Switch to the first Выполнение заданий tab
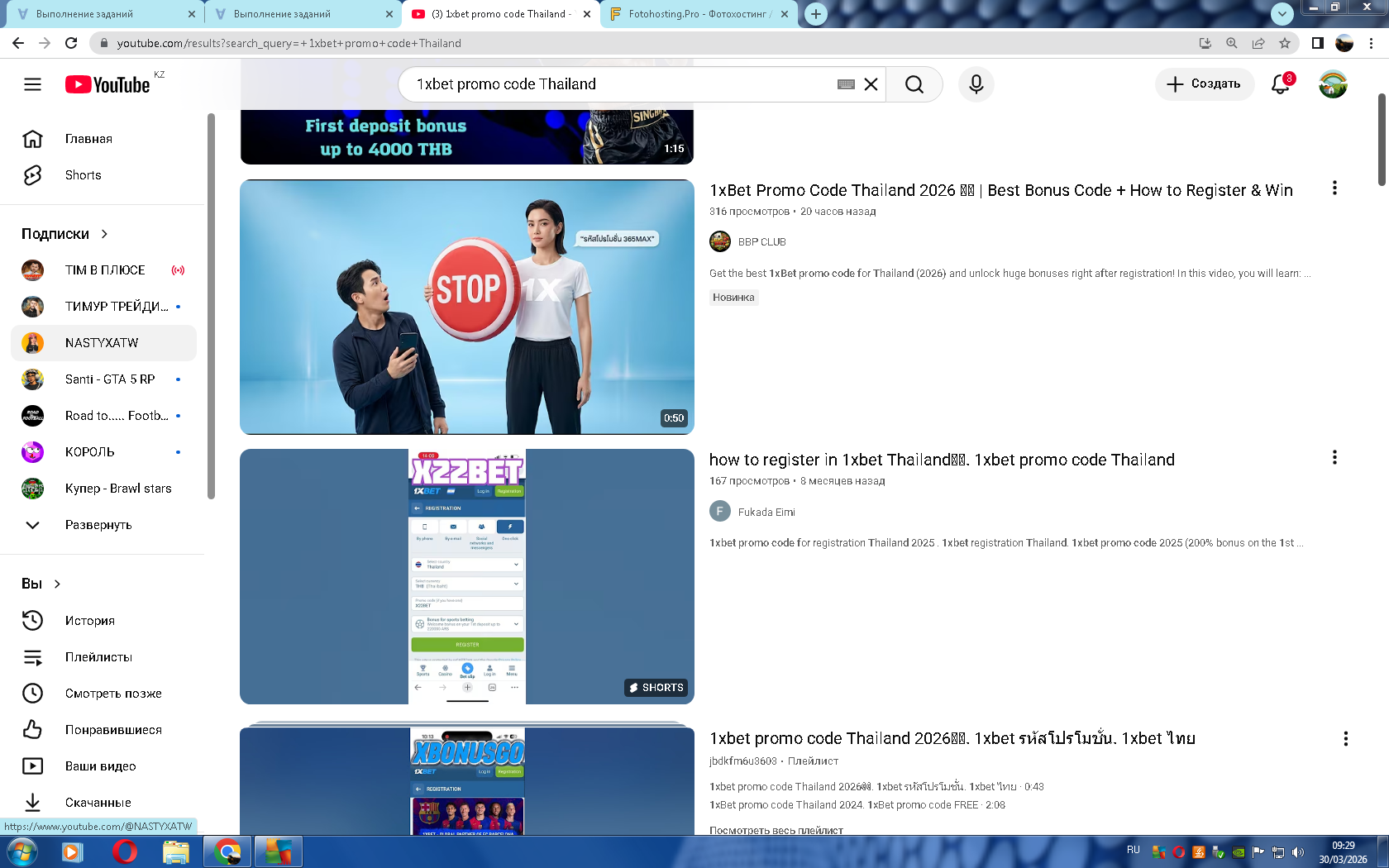1389x868 pixels. pyautogui.click(x=104, y=14)
